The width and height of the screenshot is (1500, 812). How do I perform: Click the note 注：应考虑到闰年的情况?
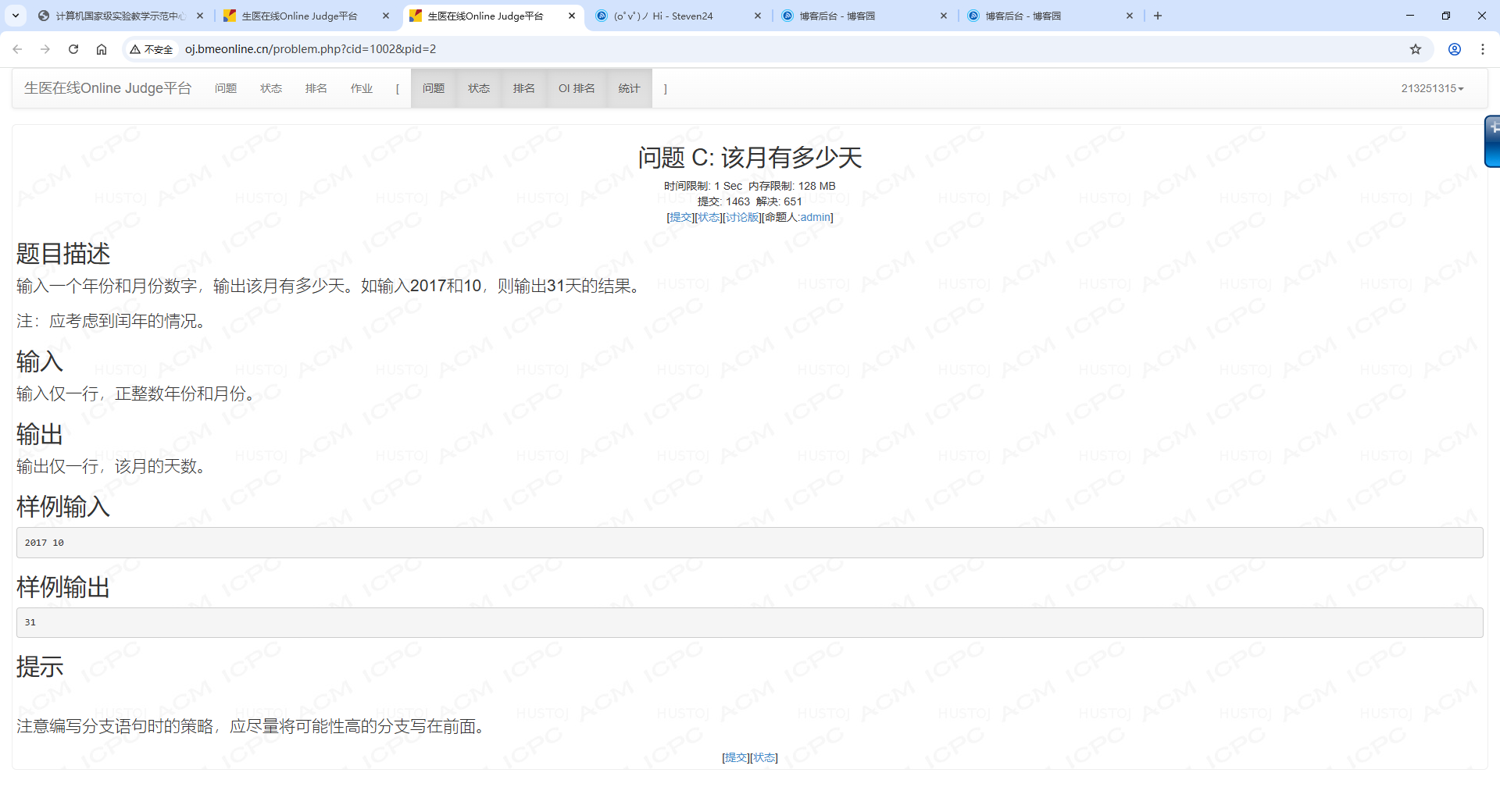click(111, 321)
